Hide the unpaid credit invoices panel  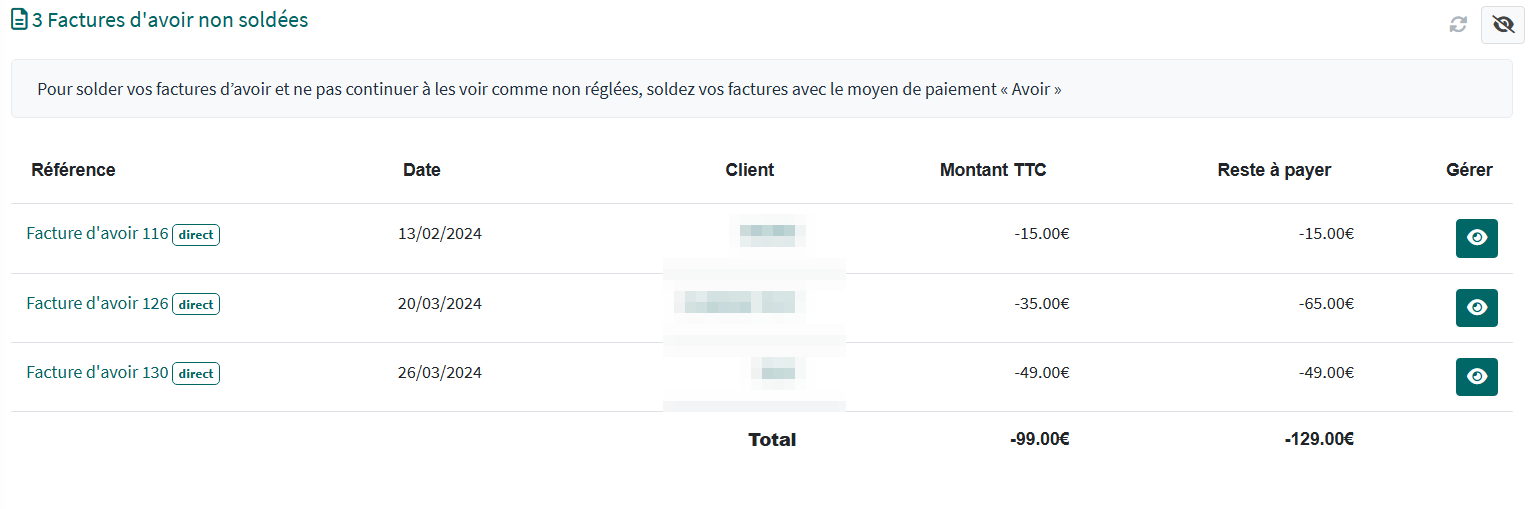(x=1502, y=25)
